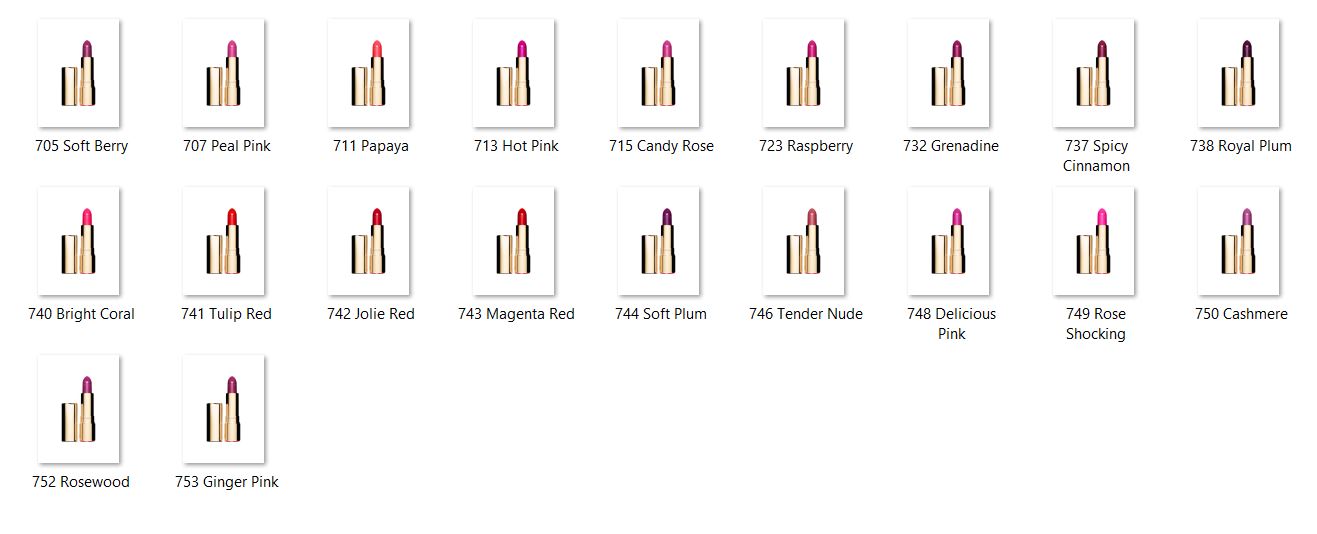The height and width of the screenshot is (534, 1317).
Task: Click the '723 Raspberry' file name
Action: click(806, 146)
